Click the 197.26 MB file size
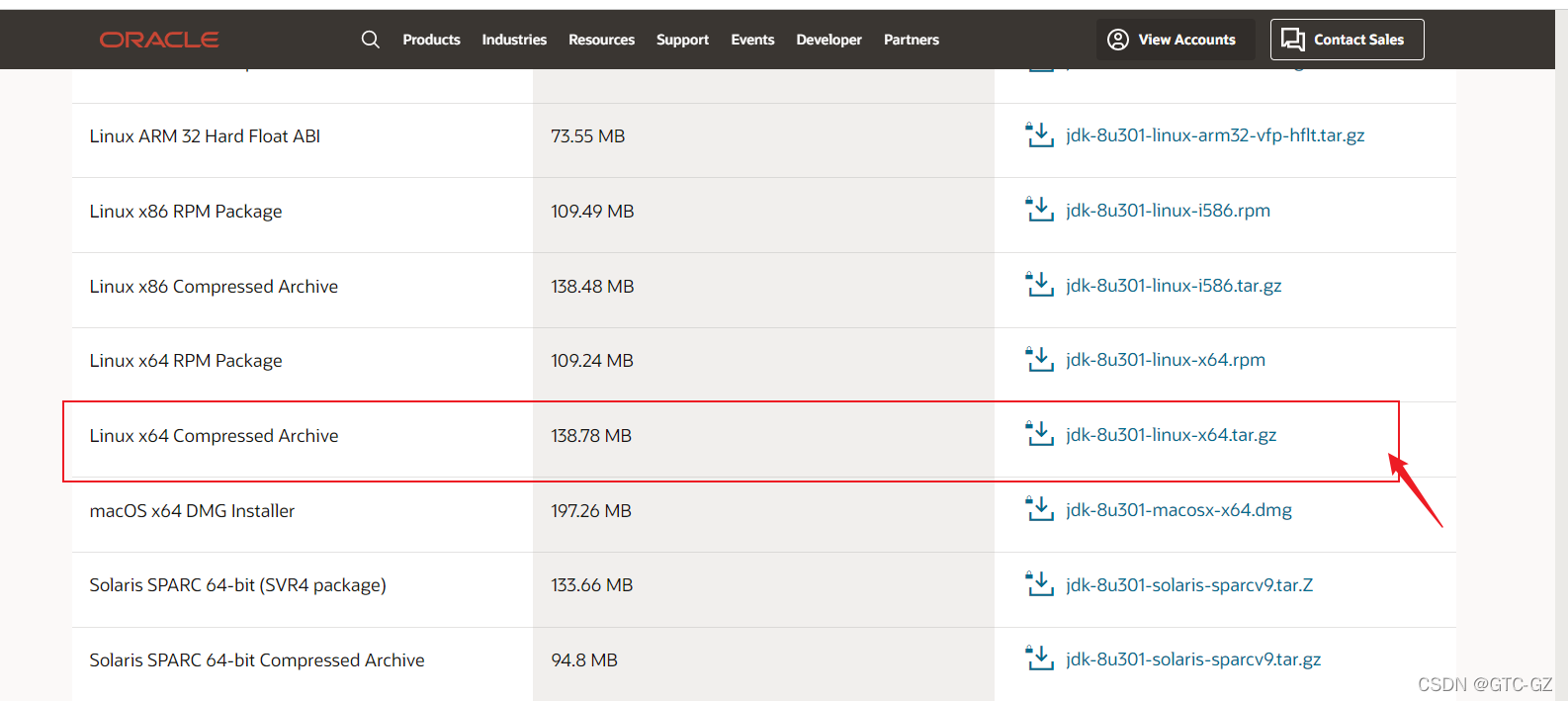This screenshot has width=1568, height=701. [x=590, y=511]
